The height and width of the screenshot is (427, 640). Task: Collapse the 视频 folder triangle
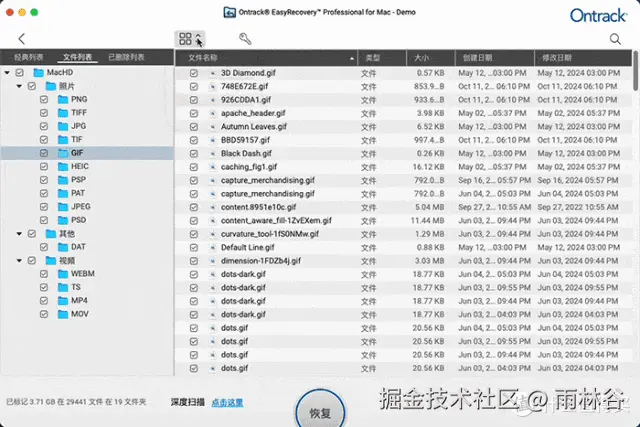19,260
